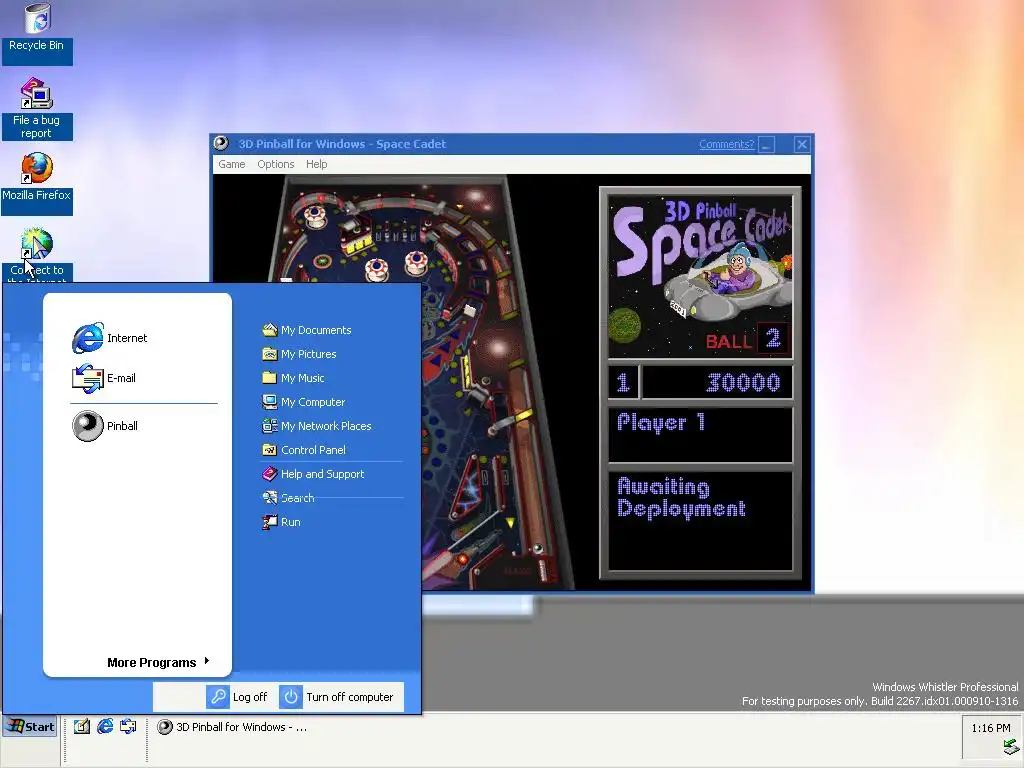Image resolution: width=1024 pixels, height=768 pixels.
Task: Click the mail quick launch icon
Action: coord(128,726)
